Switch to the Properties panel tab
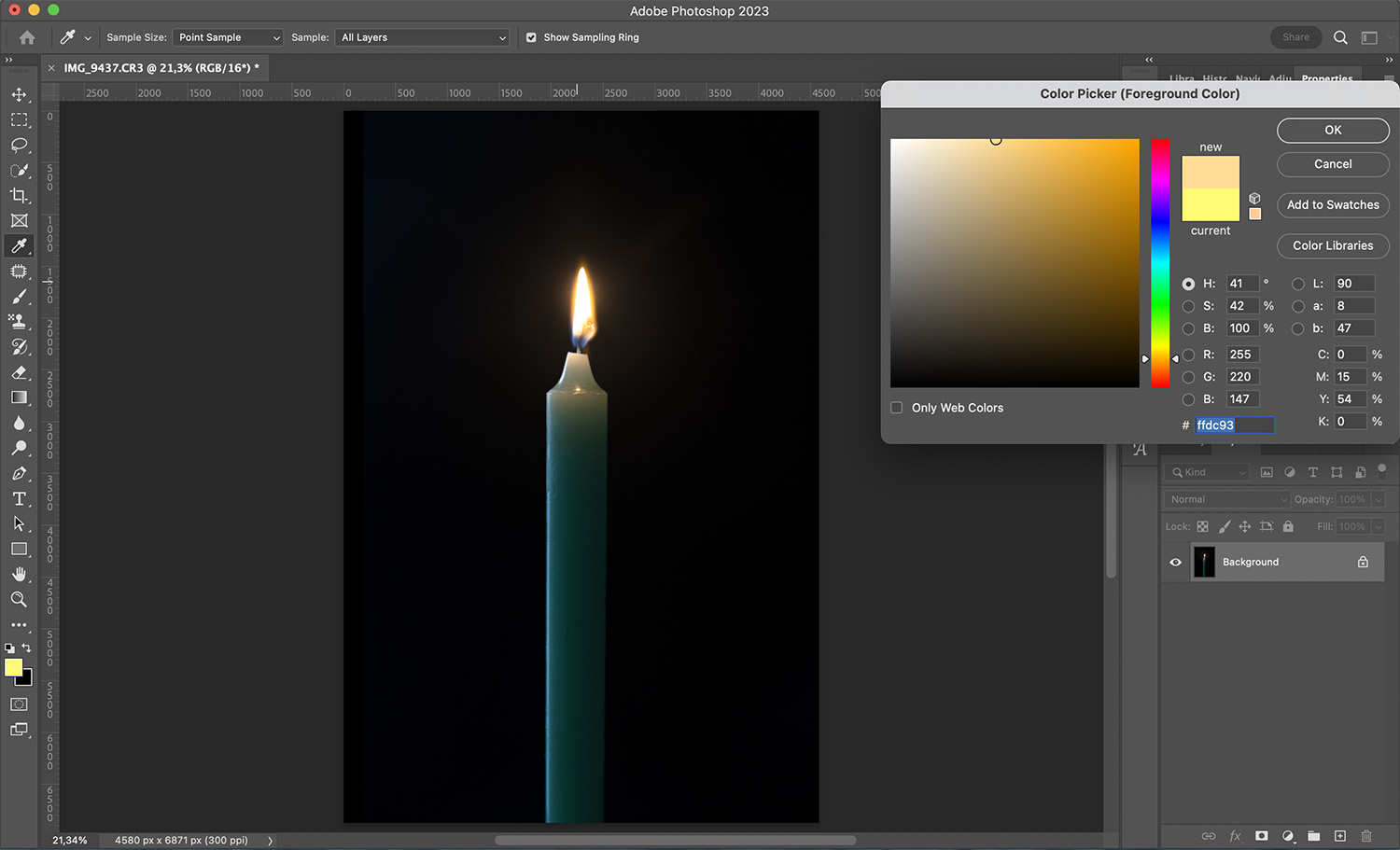1400x850 pixels. pyautogui.click(x=1326, y=78)
